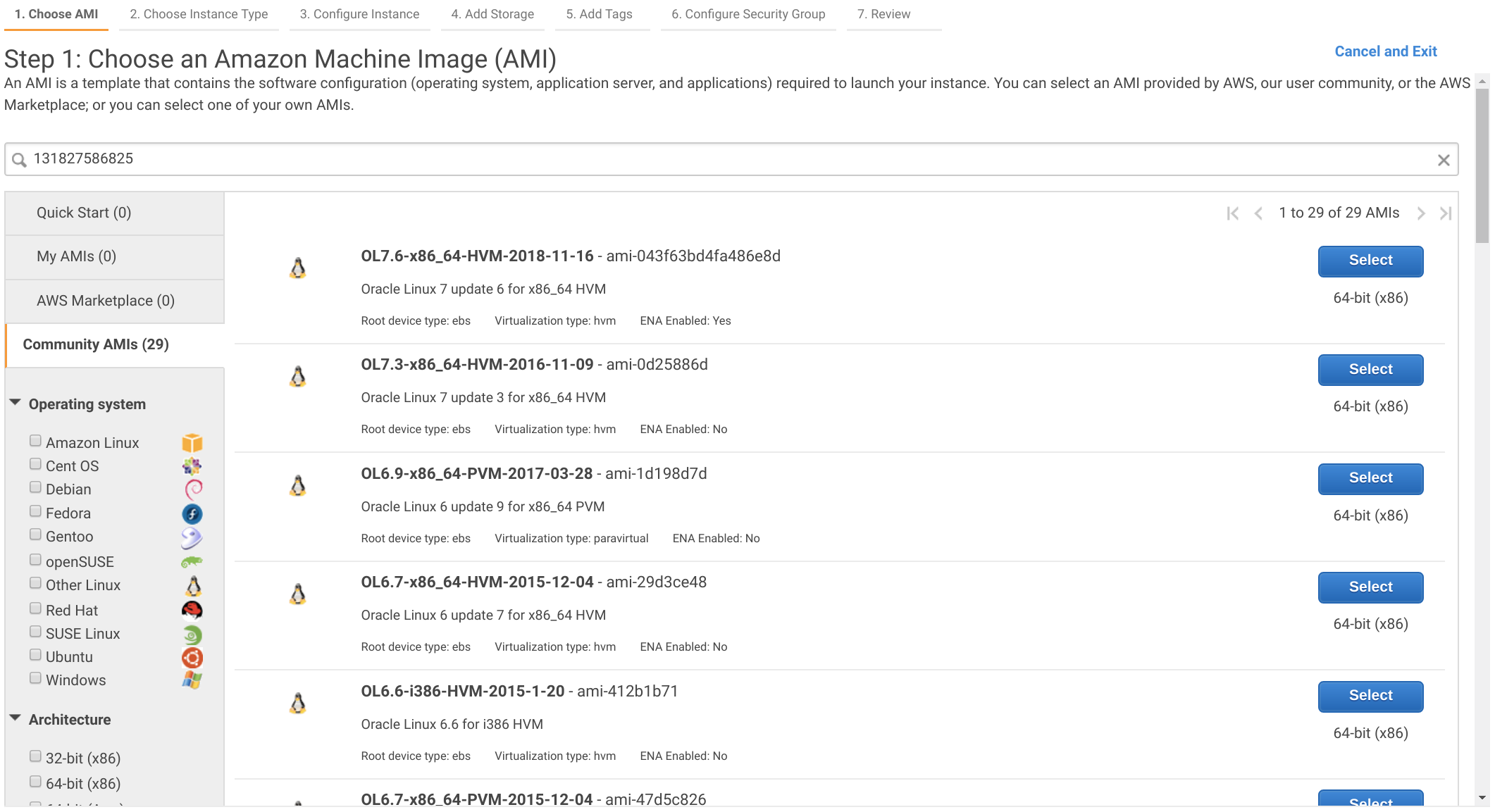This screenshot has width=1495, height=812.
Task: Open the Quick Start (0) category
Action: pyautogui.click(x=115, y=213)
